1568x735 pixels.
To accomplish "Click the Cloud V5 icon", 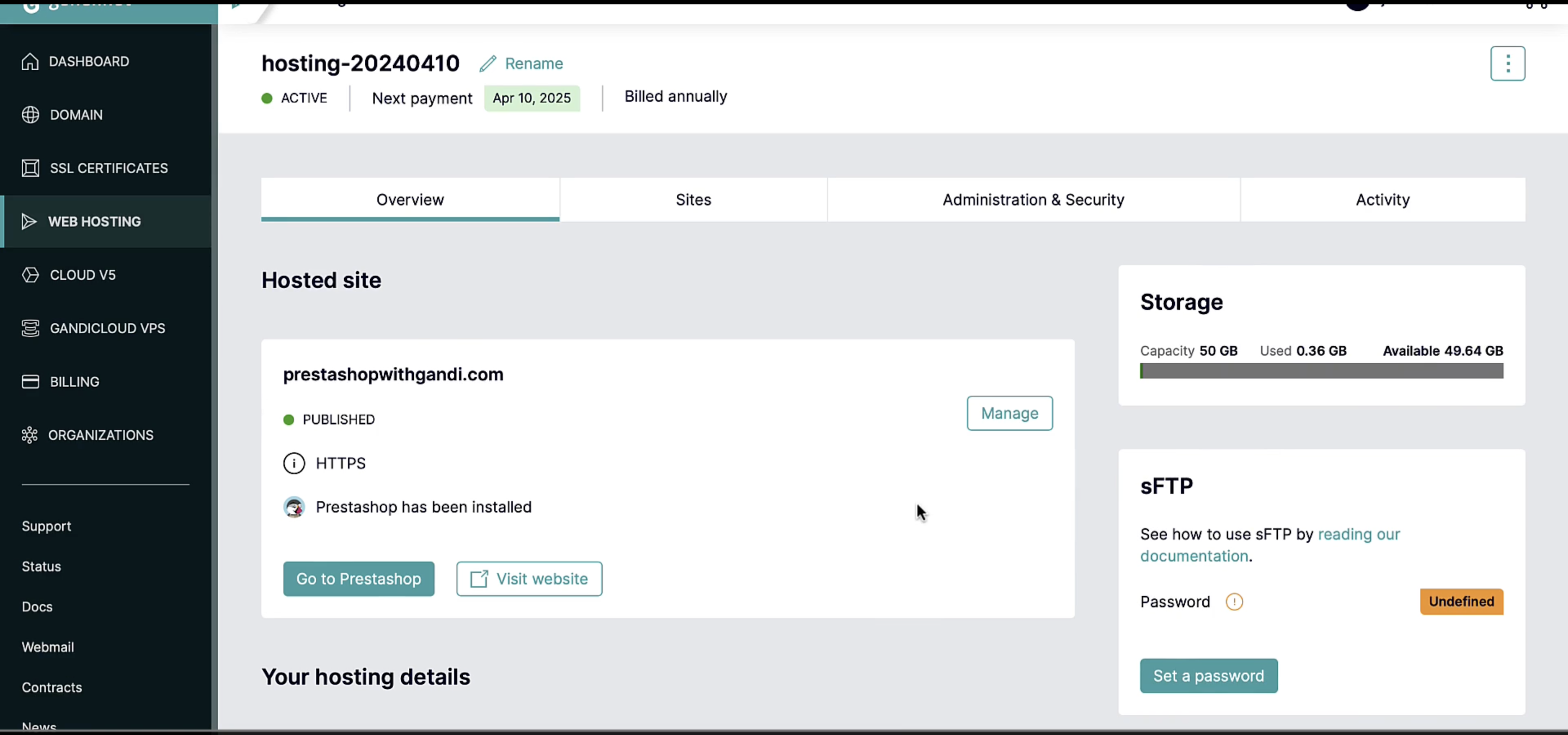I will (30, 275).
